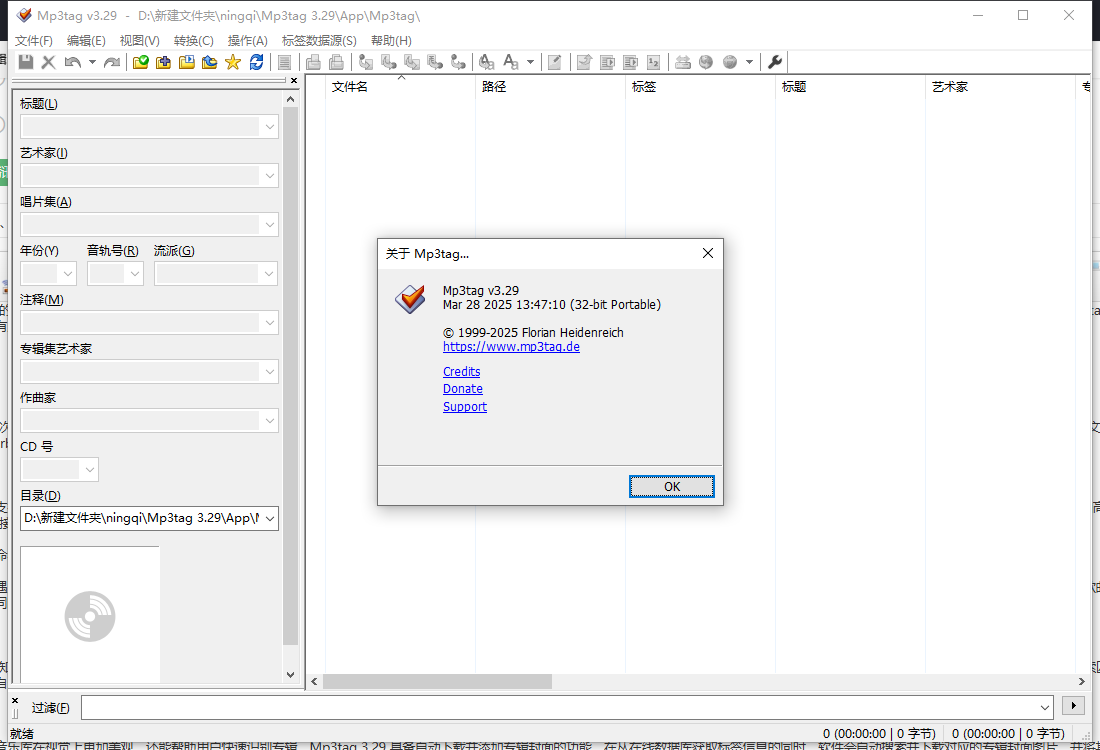Viewport: 1100px width, 750px height.
Task: Click the yellow star favorites icon
Action: (233, 62)
